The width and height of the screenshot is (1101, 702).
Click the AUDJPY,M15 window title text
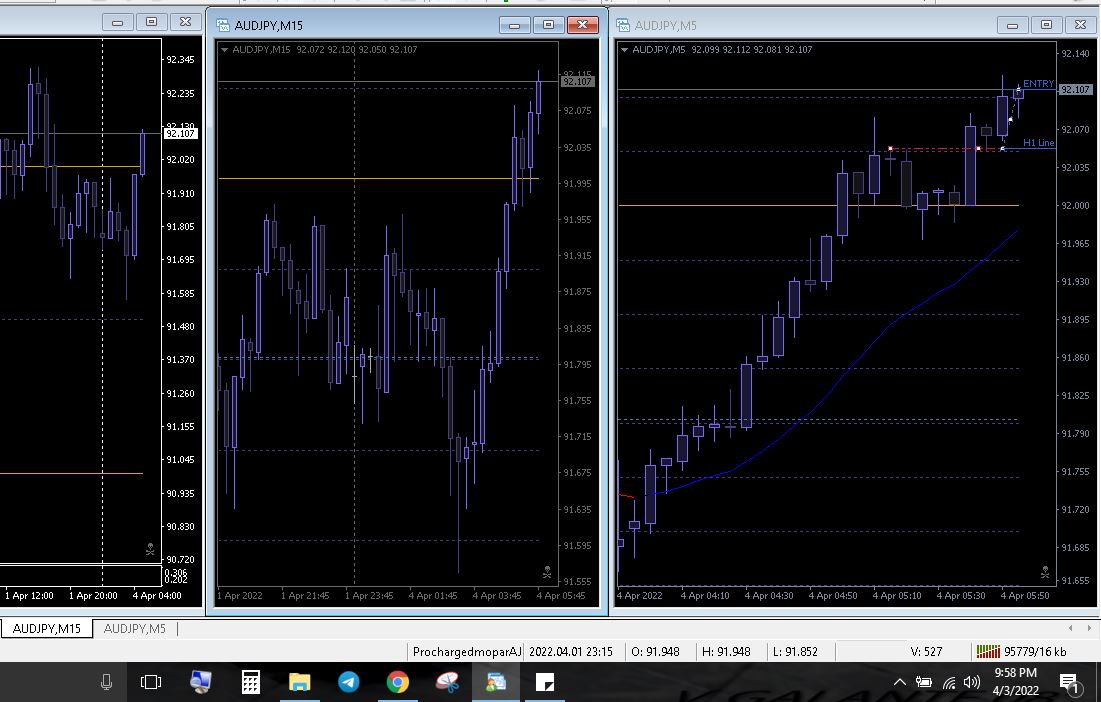pos(269,26)
